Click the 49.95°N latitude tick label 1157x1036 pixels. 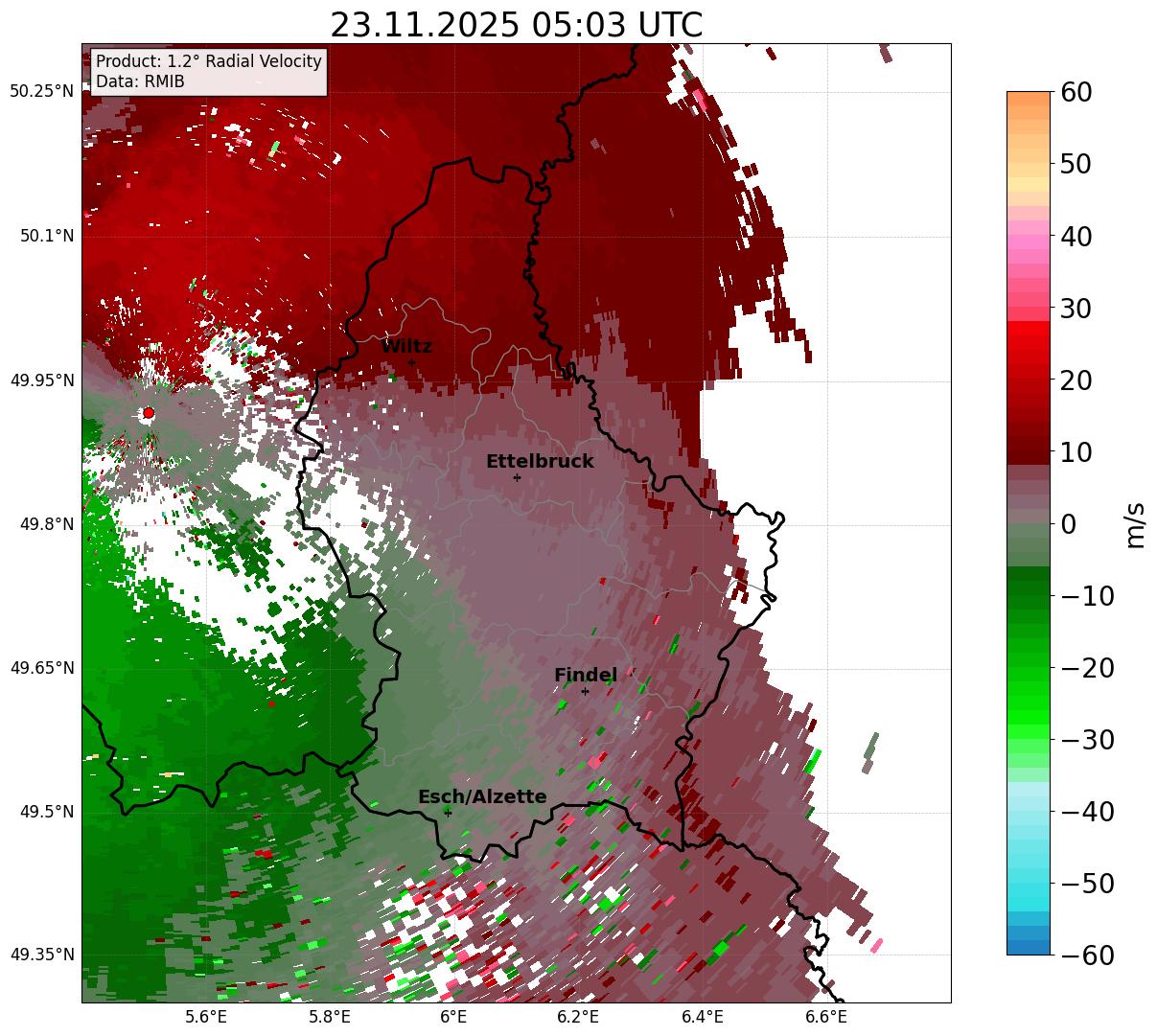point(42,380)
